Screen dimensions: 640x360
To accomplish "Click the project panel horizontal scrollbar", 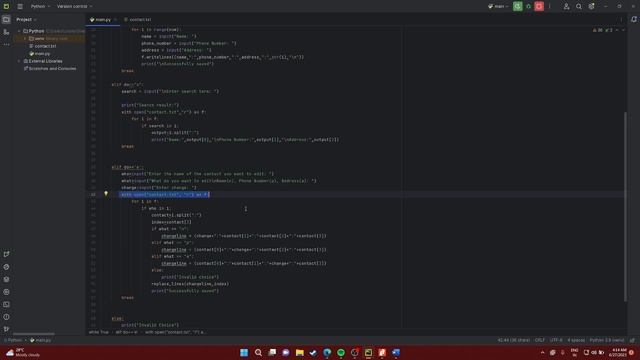I will [x=33, y=333].
